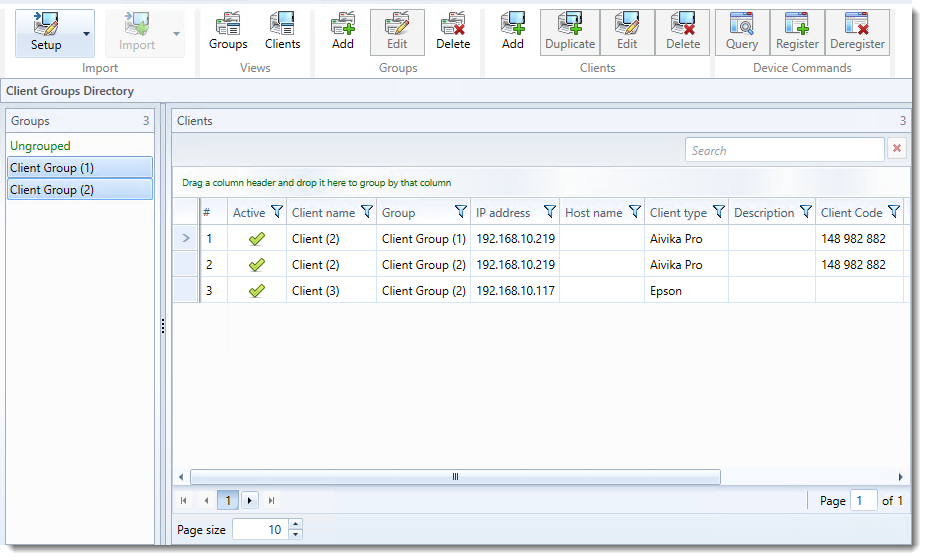Edit the selected group
The width and height of the screenshot is (927, 560).
click(397, 33)
